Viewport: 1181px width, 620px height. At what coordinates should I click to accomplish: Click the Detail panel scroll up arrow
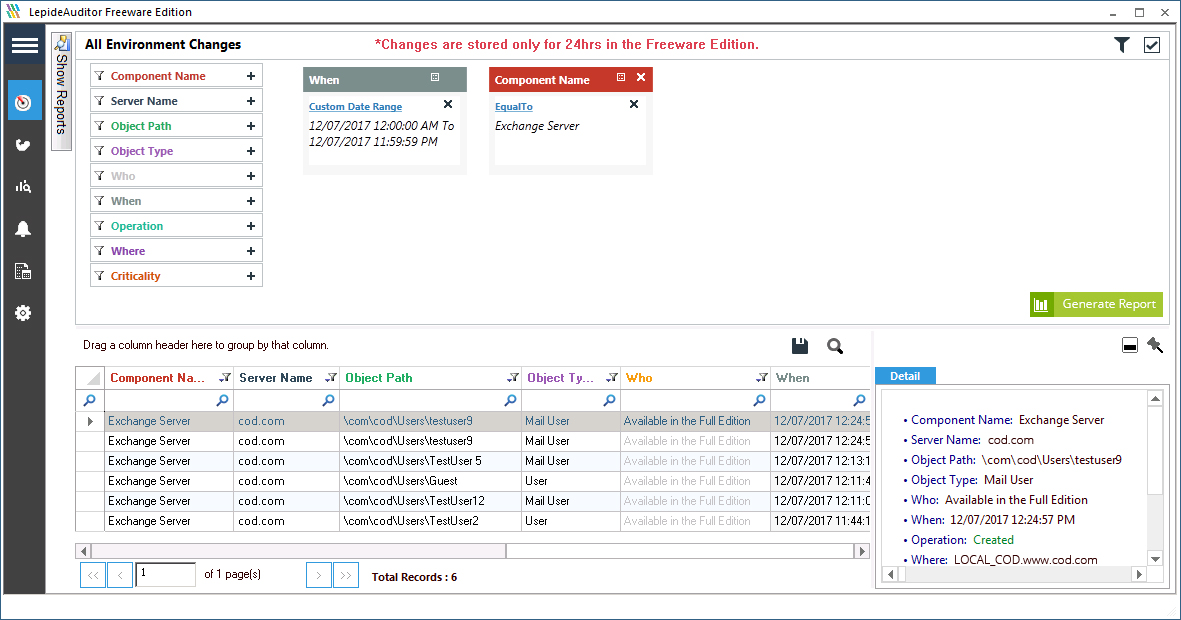tap(1155, 399)
